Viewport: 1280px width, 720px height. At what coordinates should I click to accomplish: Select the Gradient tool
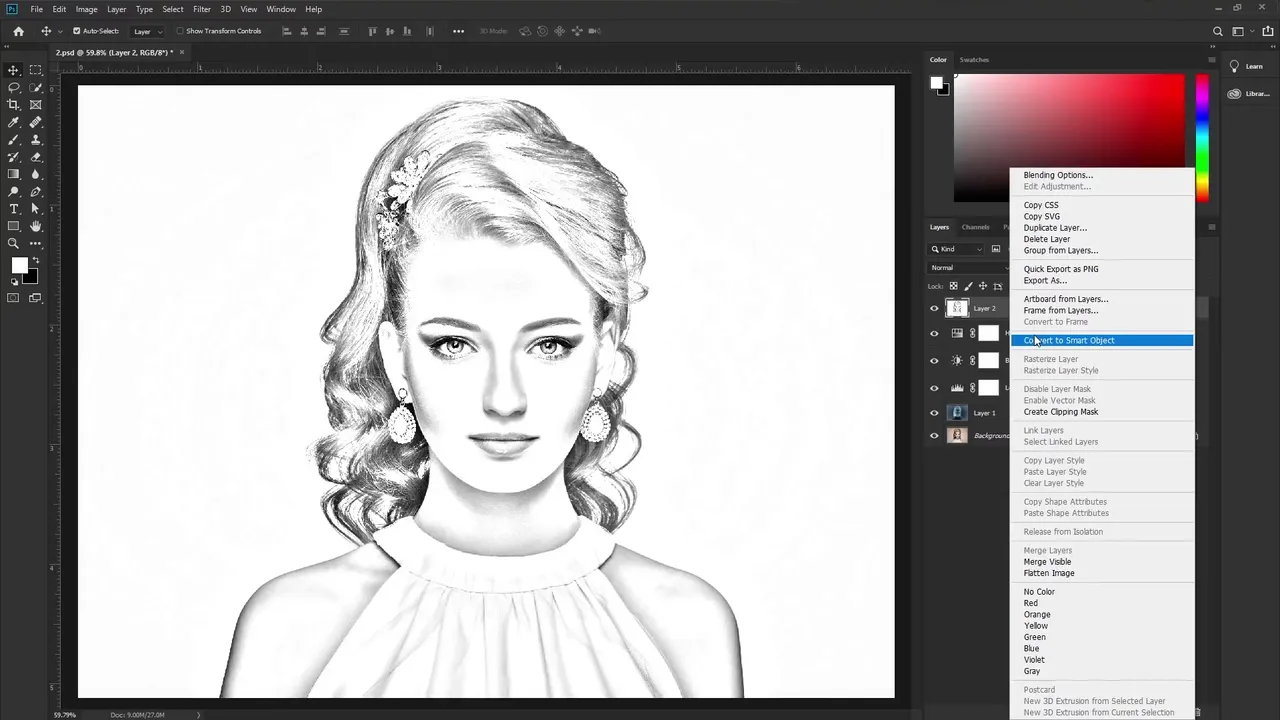click(14, 174)
